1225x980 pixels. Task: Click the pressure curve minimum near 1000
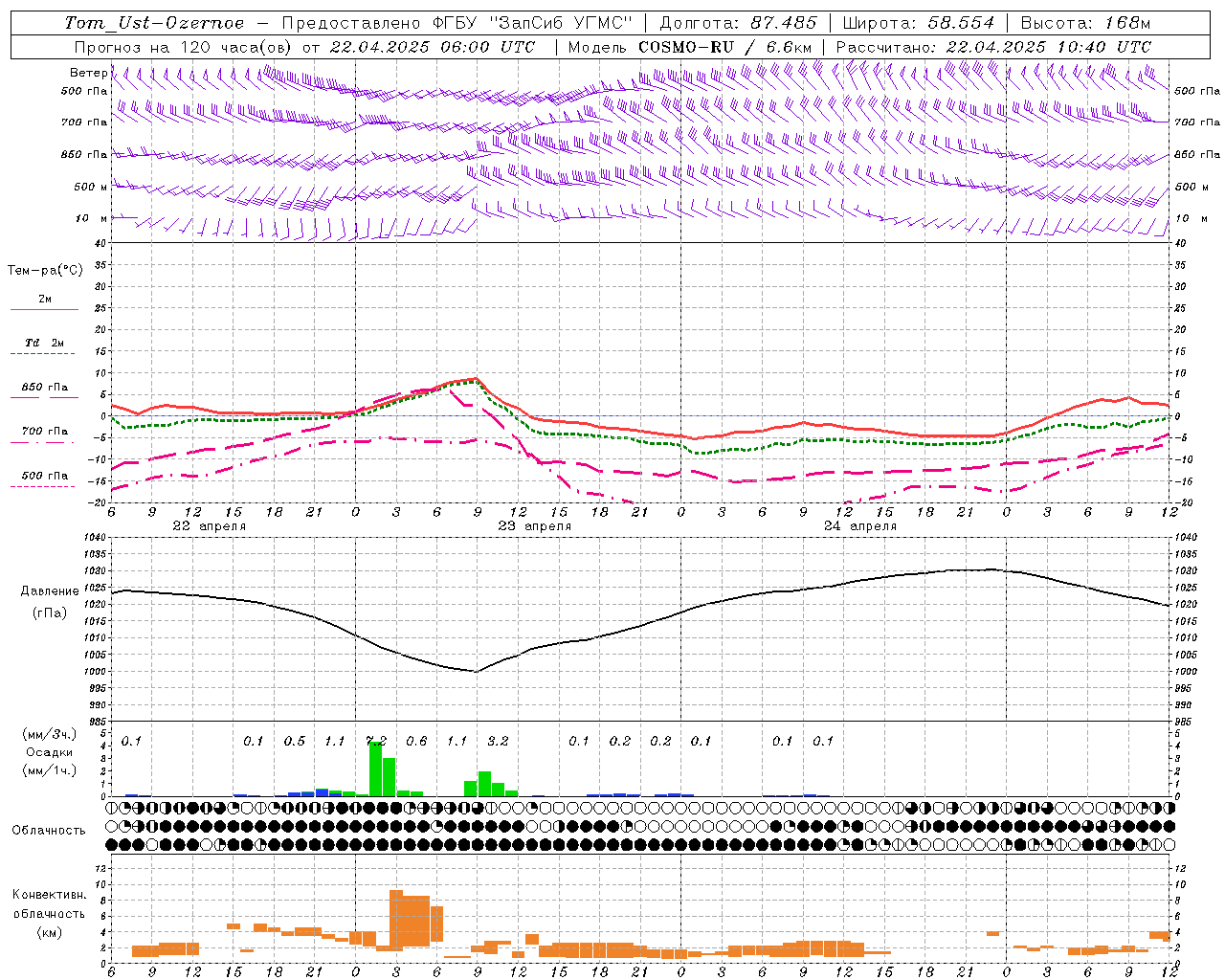476,671
